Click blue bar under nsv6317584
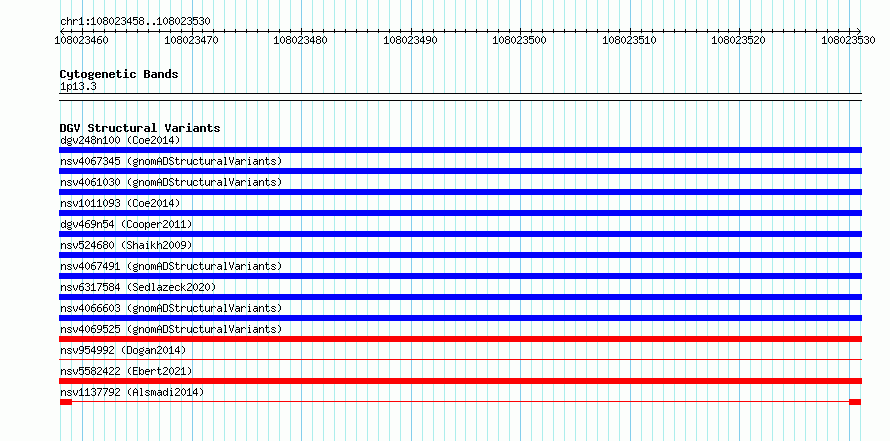Image resolution: width=890 pixels, height=441 pixels. coord(460,297)
